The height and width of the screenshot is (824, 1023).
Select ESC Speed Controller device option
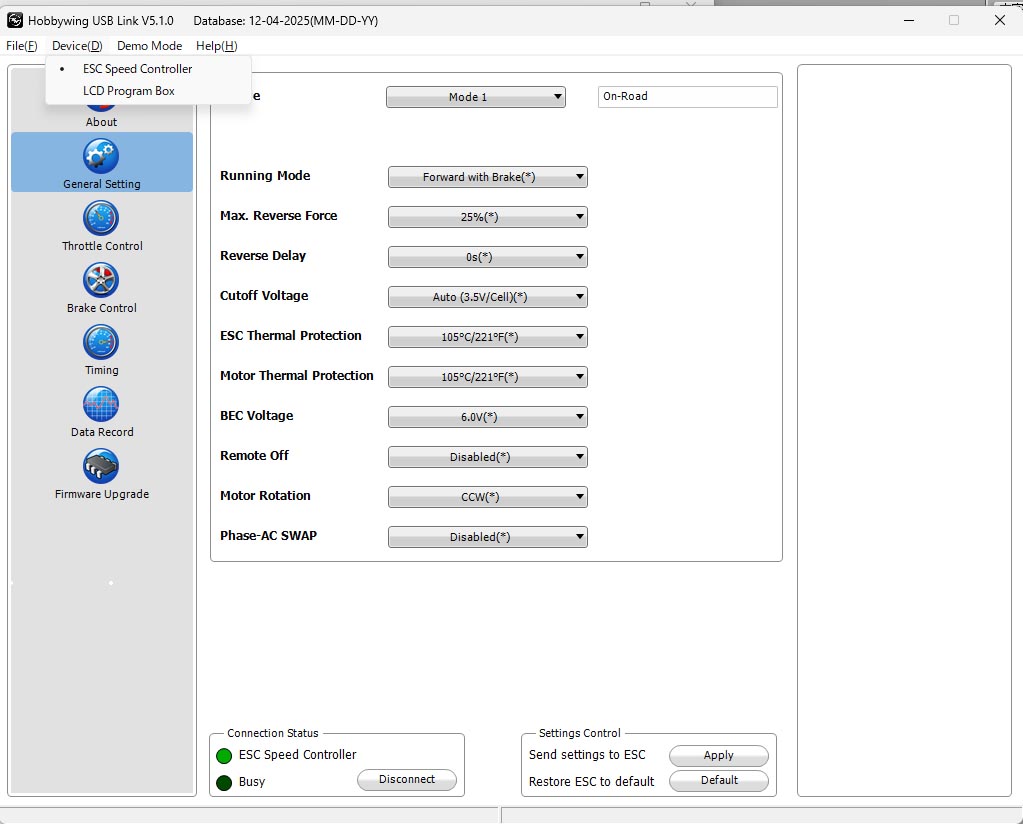137,69
